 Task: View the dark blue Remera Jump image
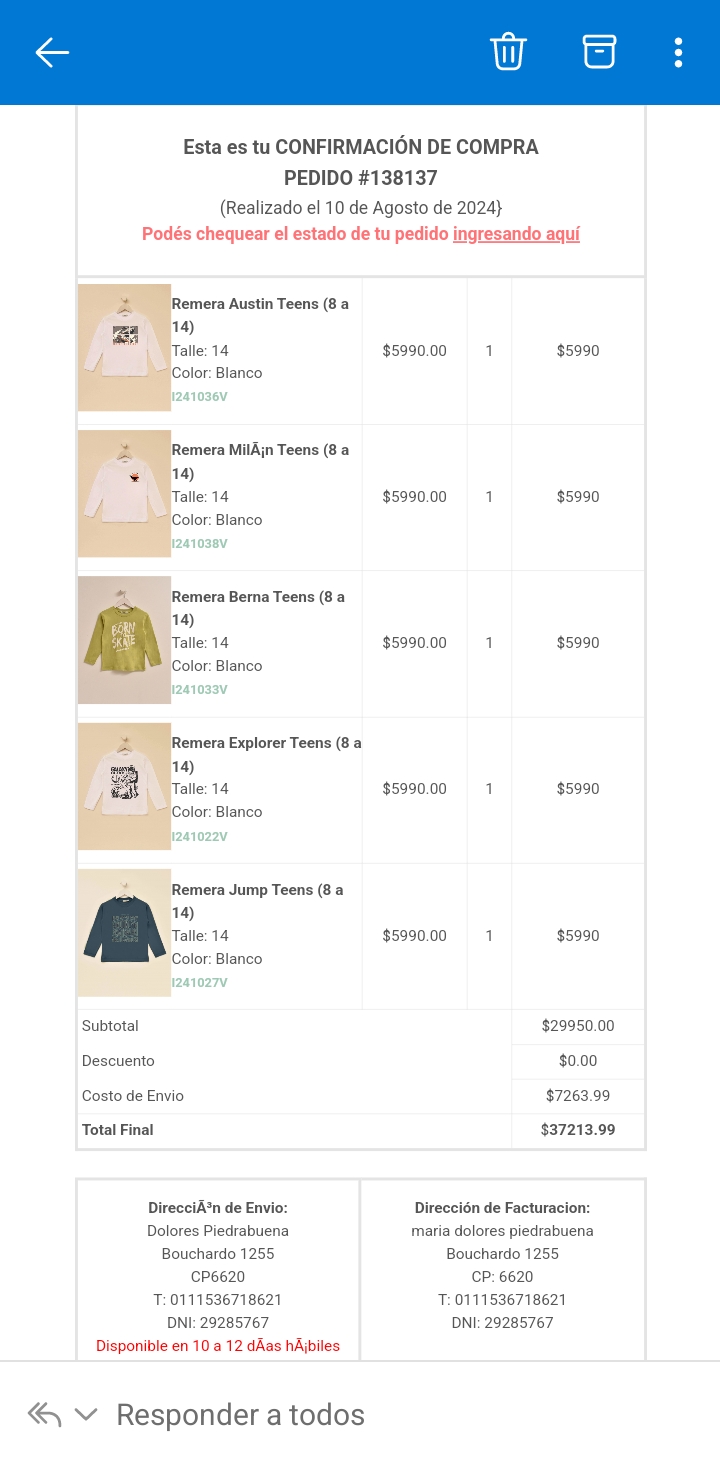click(x=124, y=933)
